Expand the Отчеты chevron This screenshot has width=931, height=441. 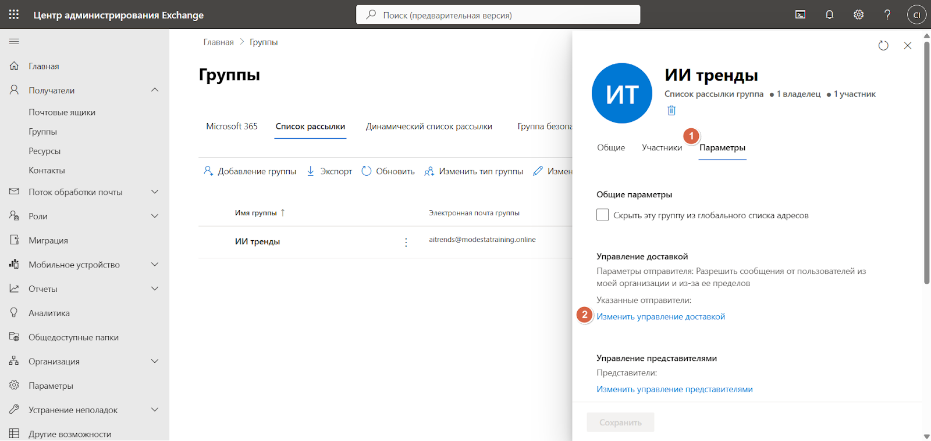(x=155, y=289)
